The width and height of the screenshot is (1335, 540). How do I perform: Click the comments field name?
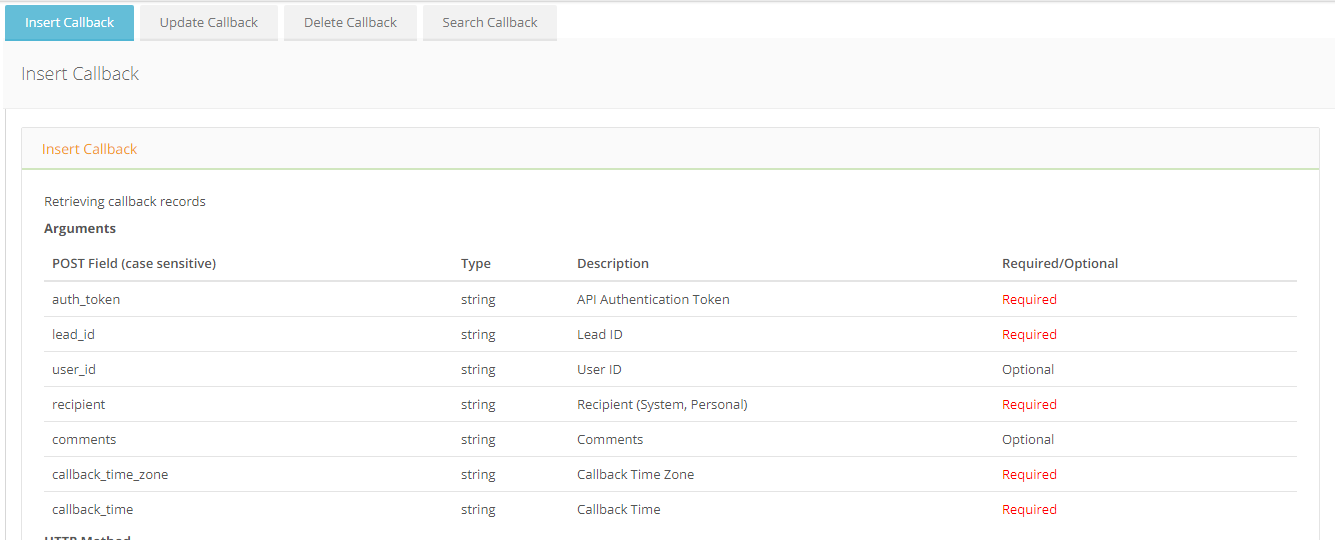[x=84, y=439]
